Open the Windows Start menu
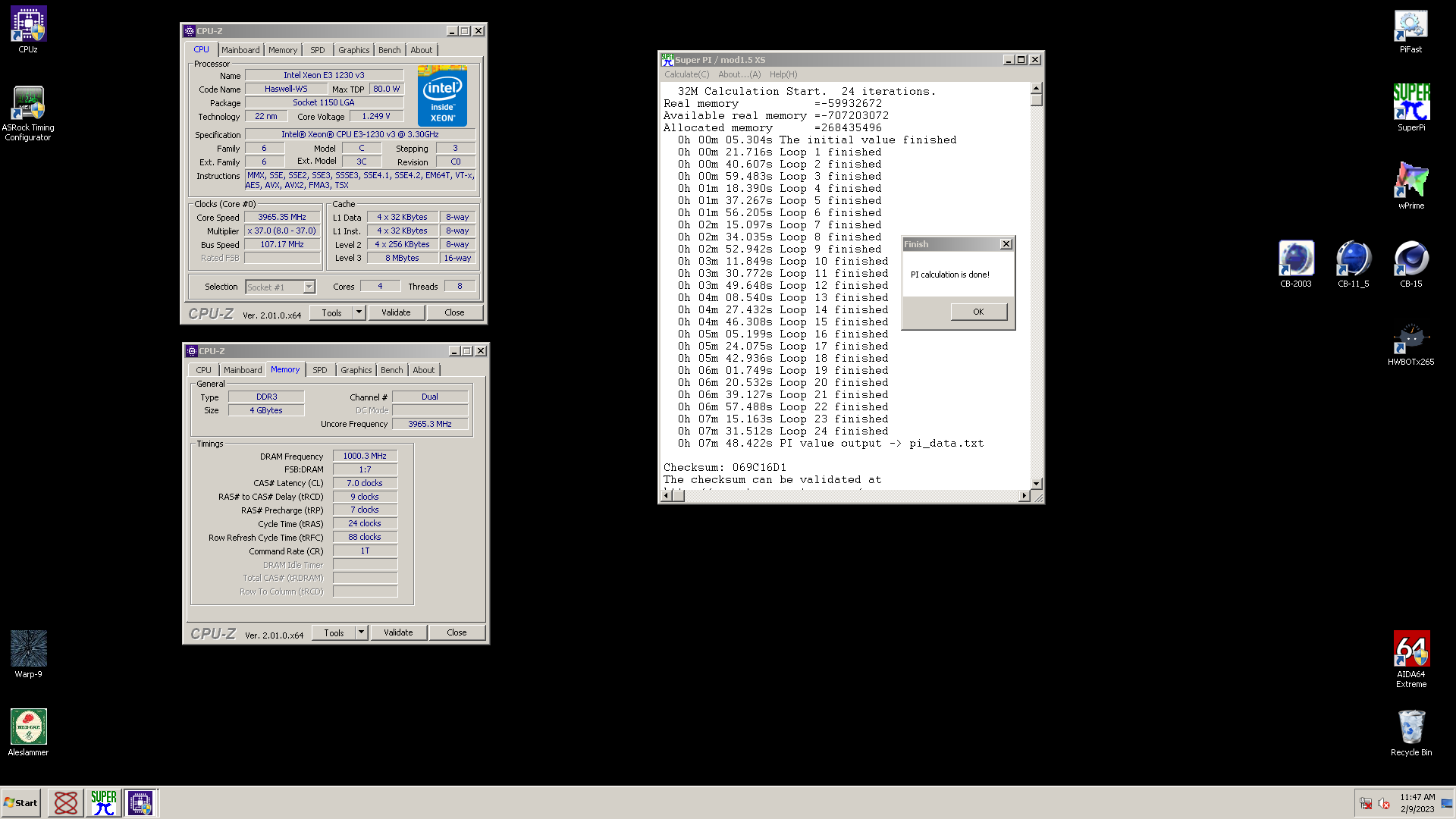1456x819 pixels. pyautogui.click(x=20, y=802)
